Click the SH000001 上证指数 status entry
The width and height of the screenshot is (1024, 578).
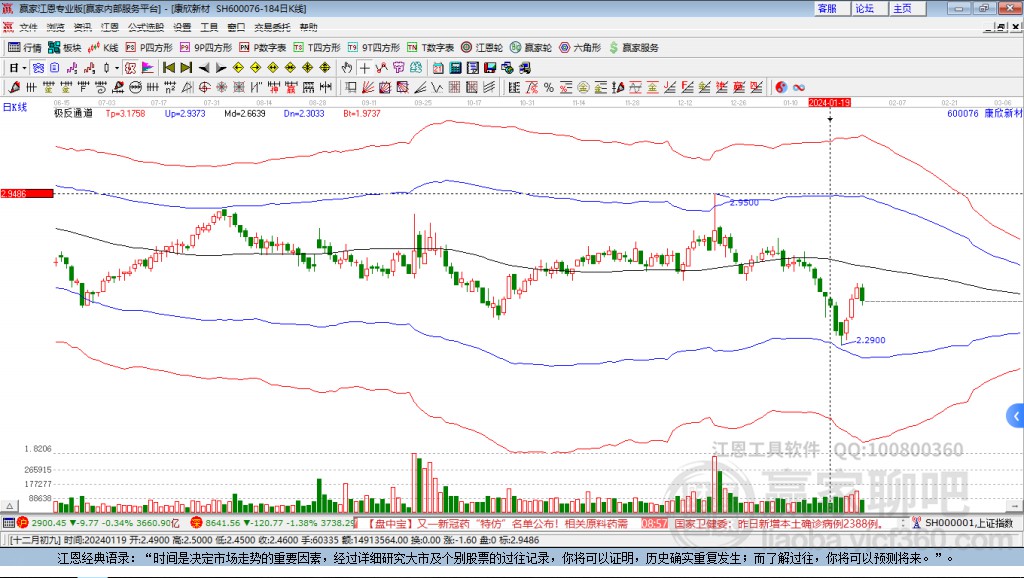[x=968, y=522]
